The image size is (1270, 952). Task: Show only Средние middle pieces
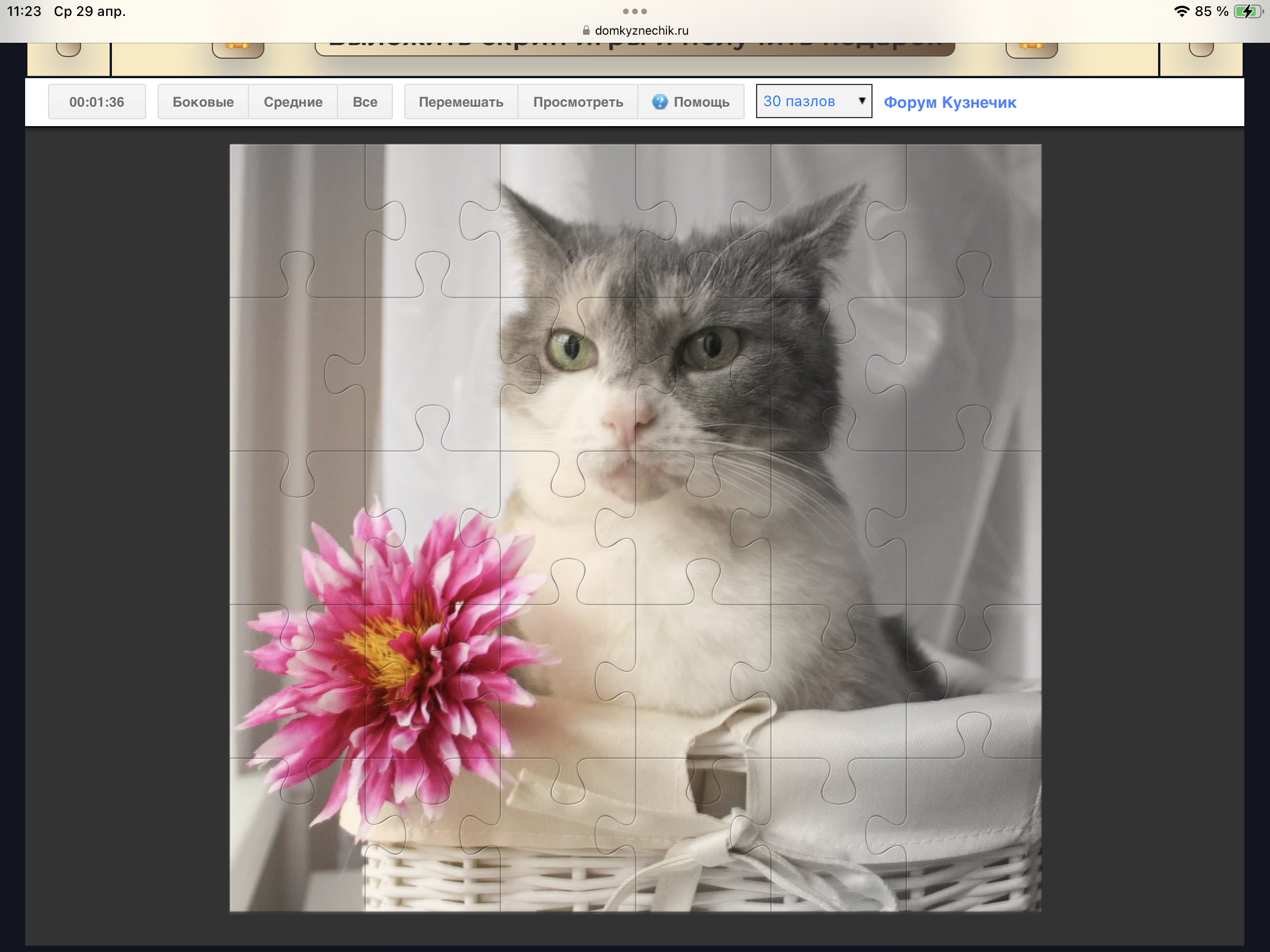tap(293, 102)
